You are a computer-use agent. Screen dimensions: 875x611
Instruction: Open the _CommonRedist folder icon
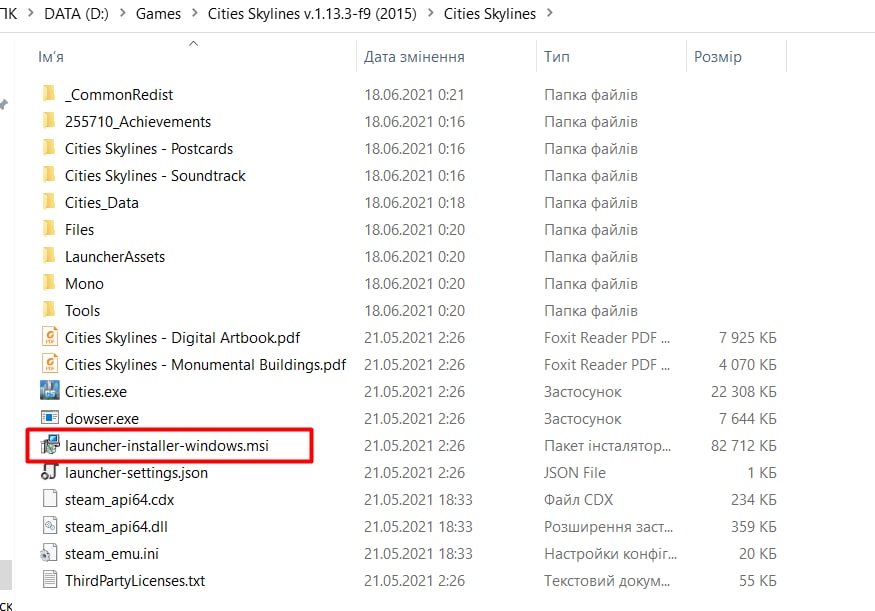click(x=49, y=93)
